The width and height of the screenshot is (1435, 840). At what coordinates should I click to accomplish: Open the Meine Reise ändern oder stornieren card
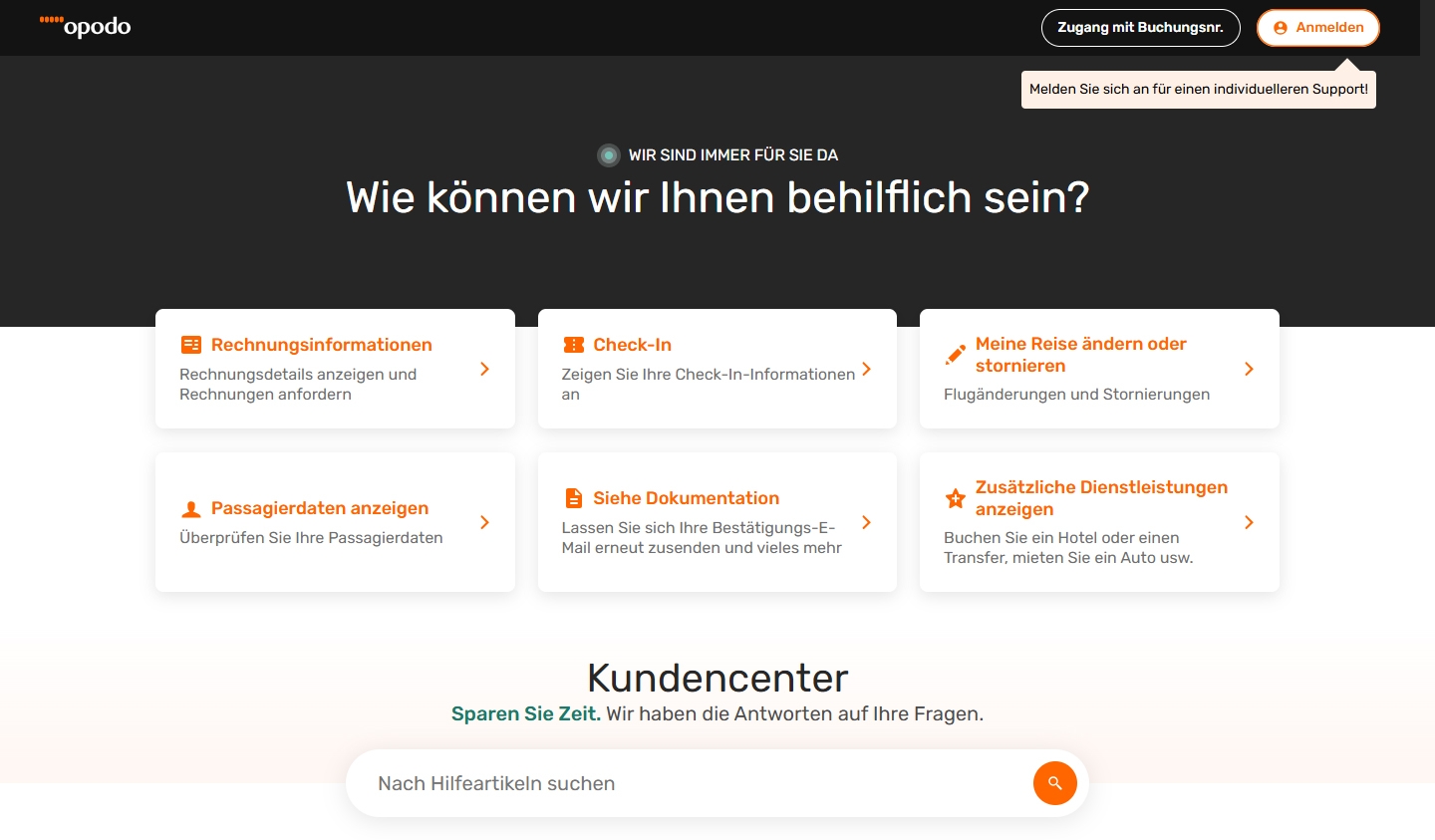(1099, 368)
